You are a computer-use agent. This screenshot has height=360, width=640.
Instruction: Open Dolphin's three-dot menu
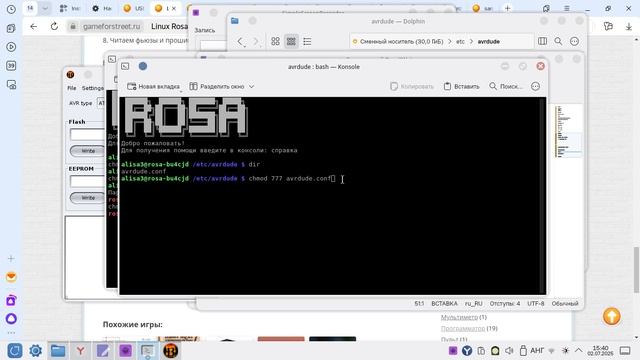click(574, 41)
